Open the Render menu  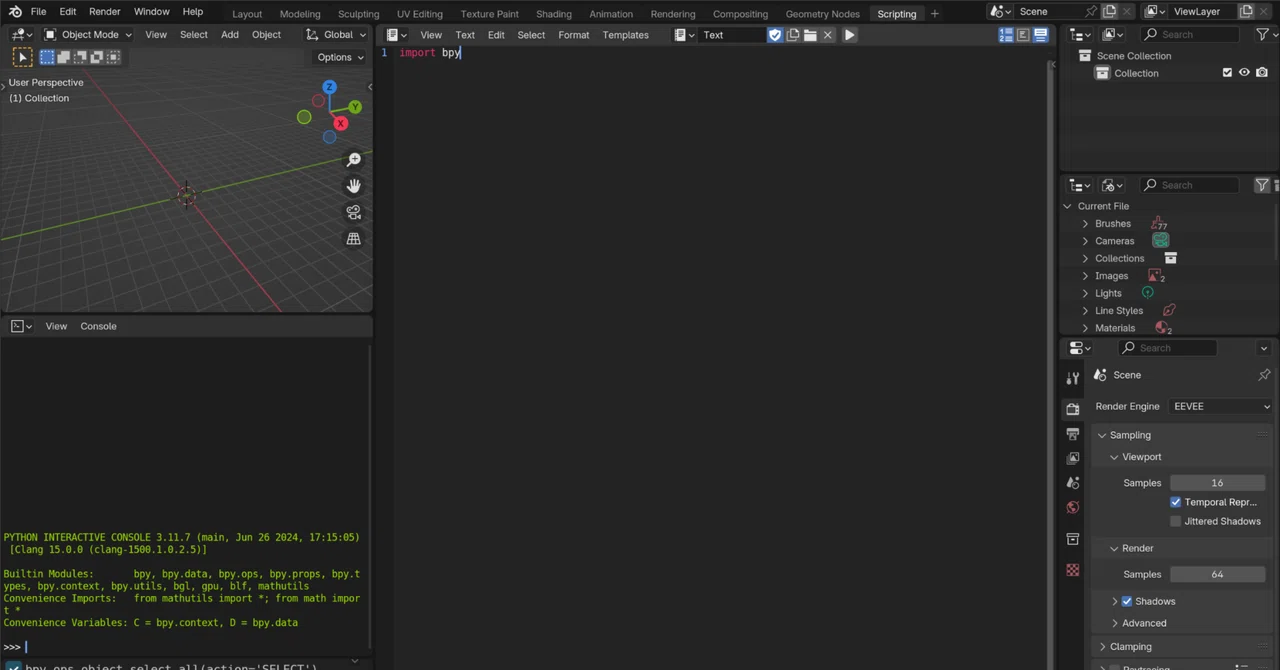pyautogui.click(x=104, y=12)
